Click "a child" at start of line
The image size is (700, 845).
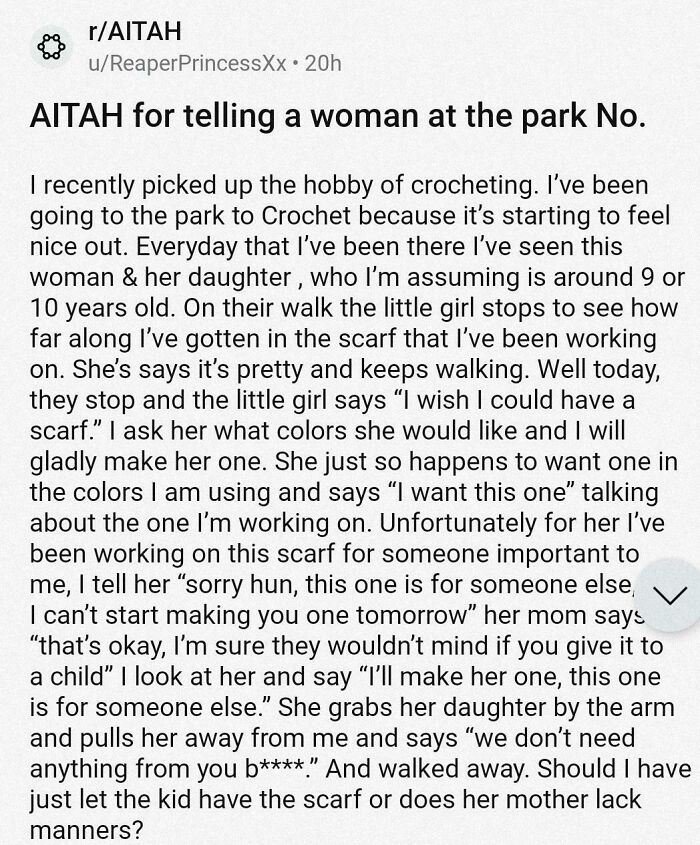coord(66,677)
